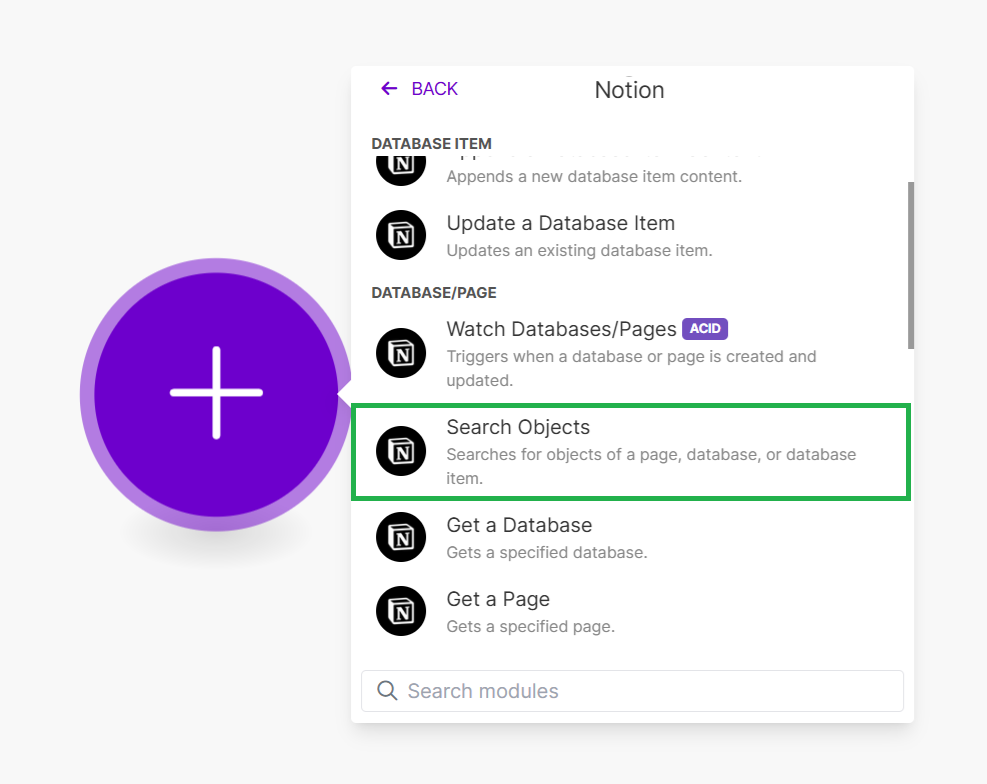Click the magnifier icon in Search modules
The image size is (987, 784).
[387, 690]
